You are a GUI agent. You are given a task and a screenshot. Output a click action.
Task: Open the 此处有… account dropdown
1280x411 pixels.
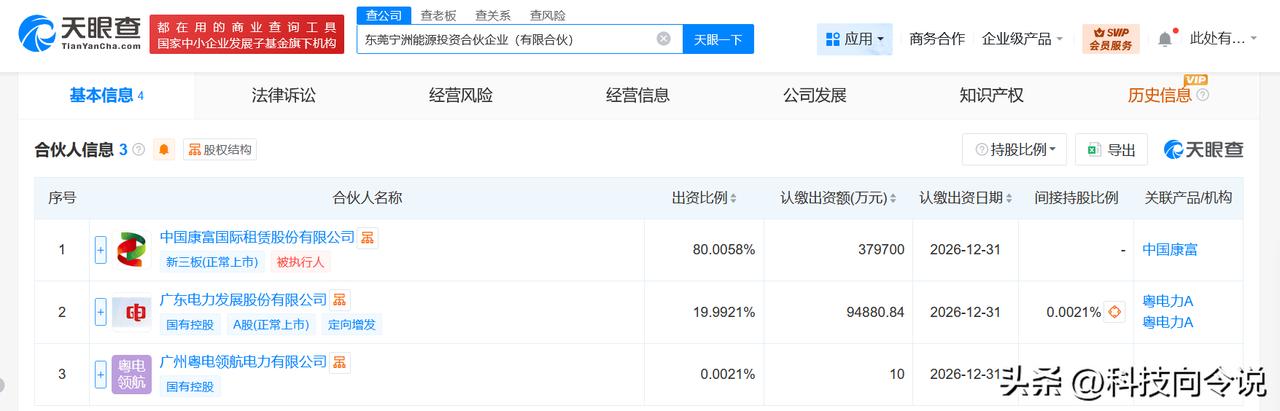1224,39
